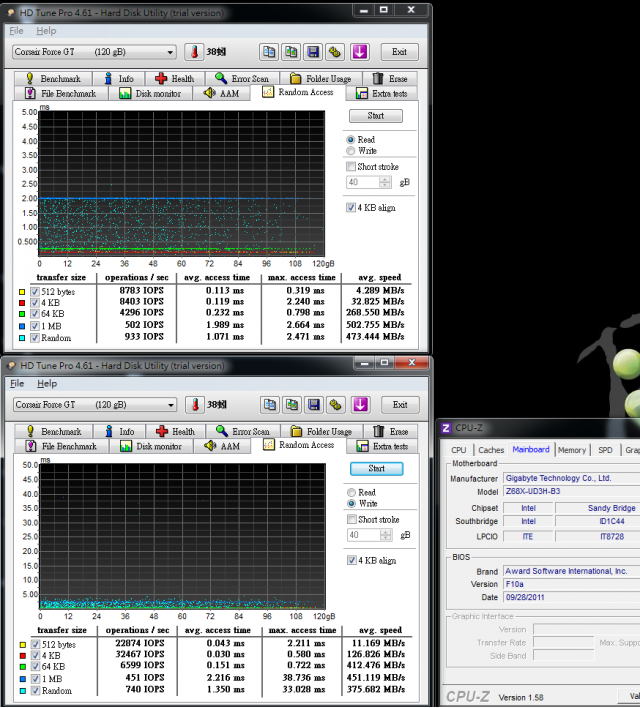Switch to SPD tab in CPU-Z
This screenshot has height=708, width=640.
point(605,450)
